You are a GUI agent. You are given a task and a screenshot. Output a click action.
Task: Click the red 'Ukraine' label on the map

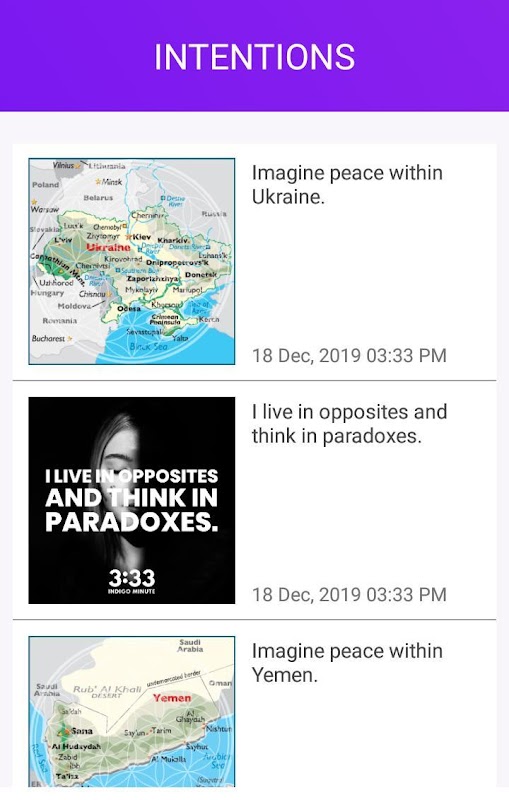tap(108, 247)
